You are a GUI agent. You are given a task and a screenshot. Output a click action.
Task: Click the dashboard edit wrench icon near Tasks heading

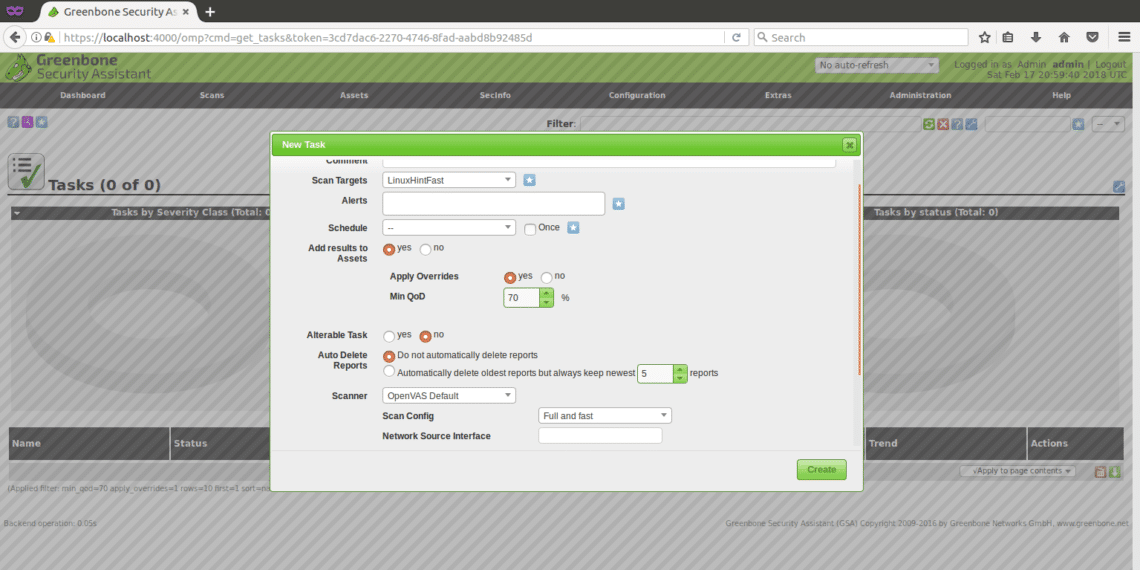pyautogui.click(x=1119, y=187)
